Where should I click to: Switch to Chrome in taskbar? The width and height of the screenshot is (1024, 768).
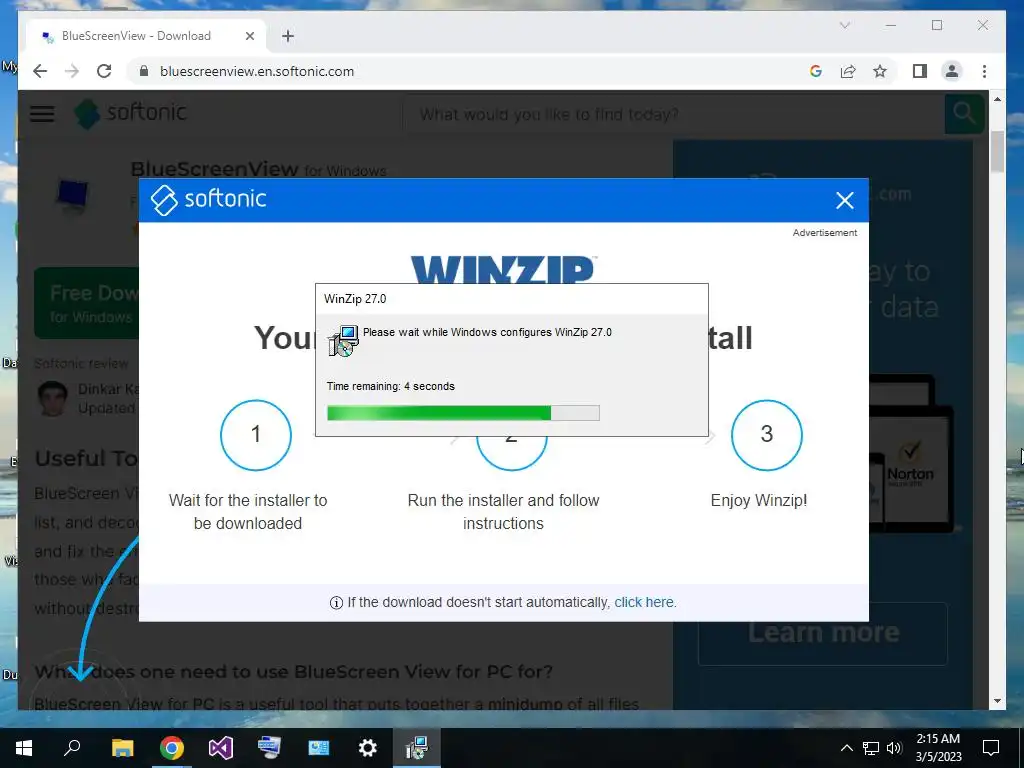(x=172, y=748)
